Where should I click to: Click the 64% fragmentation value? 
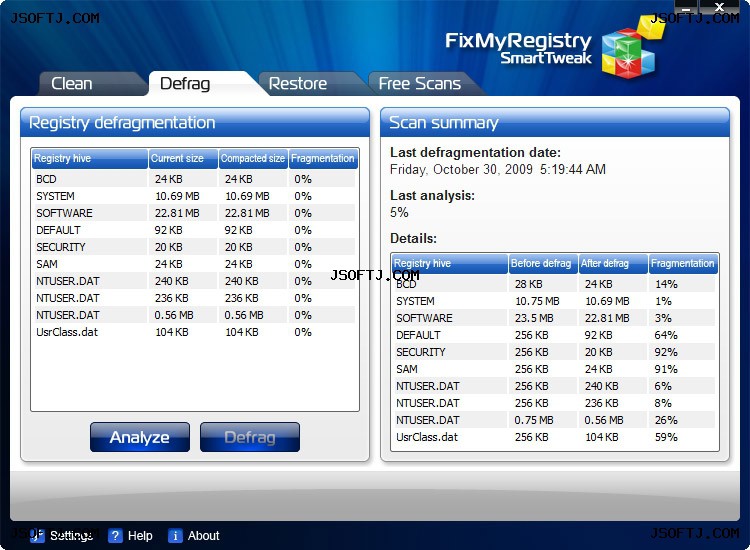point(666,335)
